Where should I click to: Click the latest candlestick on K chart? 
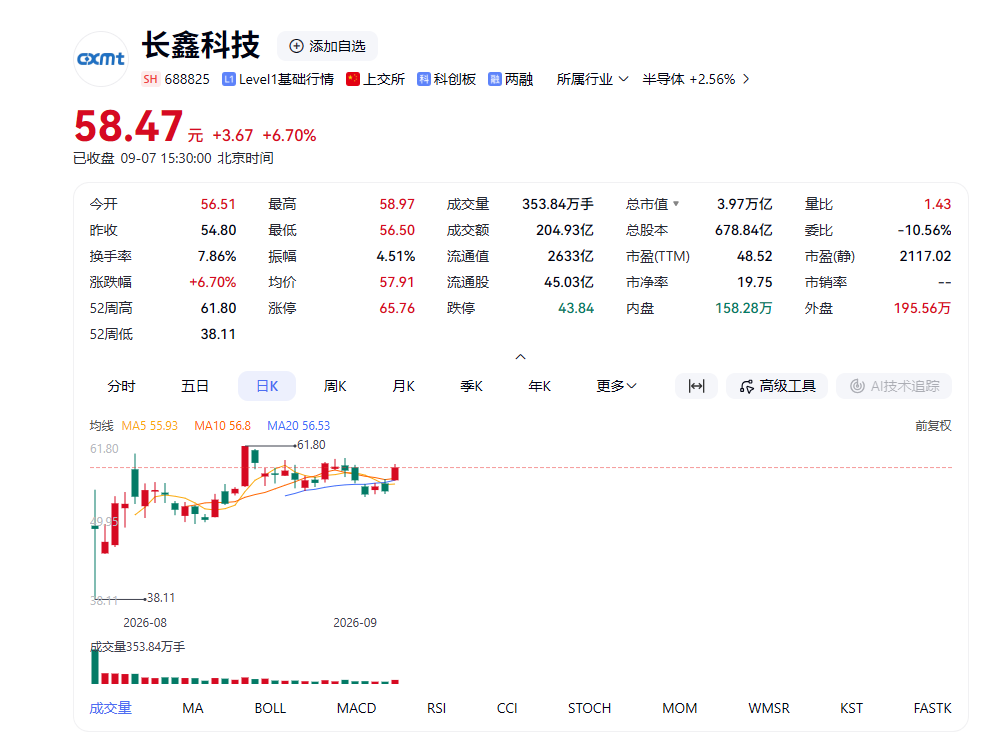395,473
